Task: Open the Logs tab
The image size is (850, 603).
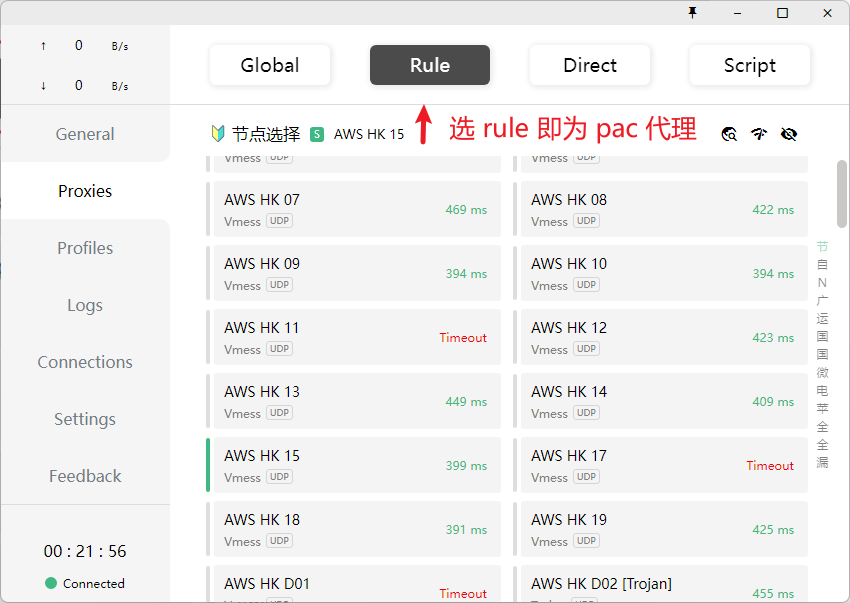Action: pos(85,305)
